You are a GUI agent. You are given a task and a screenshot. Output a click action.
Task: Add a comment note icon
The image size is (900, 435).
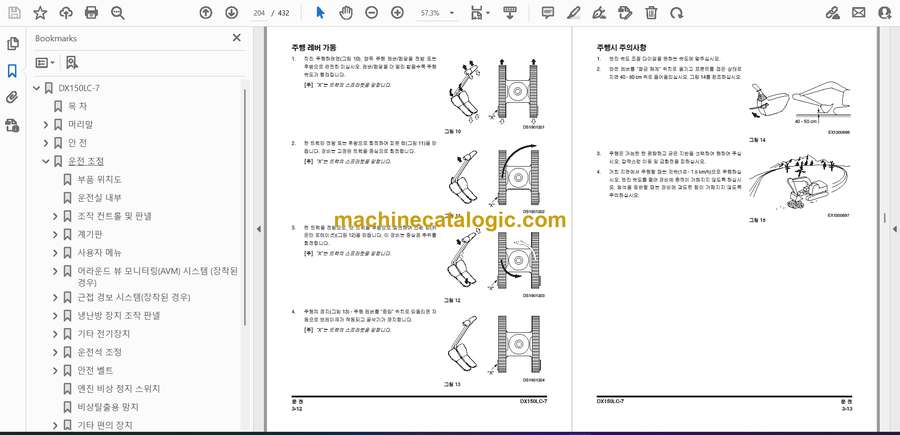click(x=548, y=13)
